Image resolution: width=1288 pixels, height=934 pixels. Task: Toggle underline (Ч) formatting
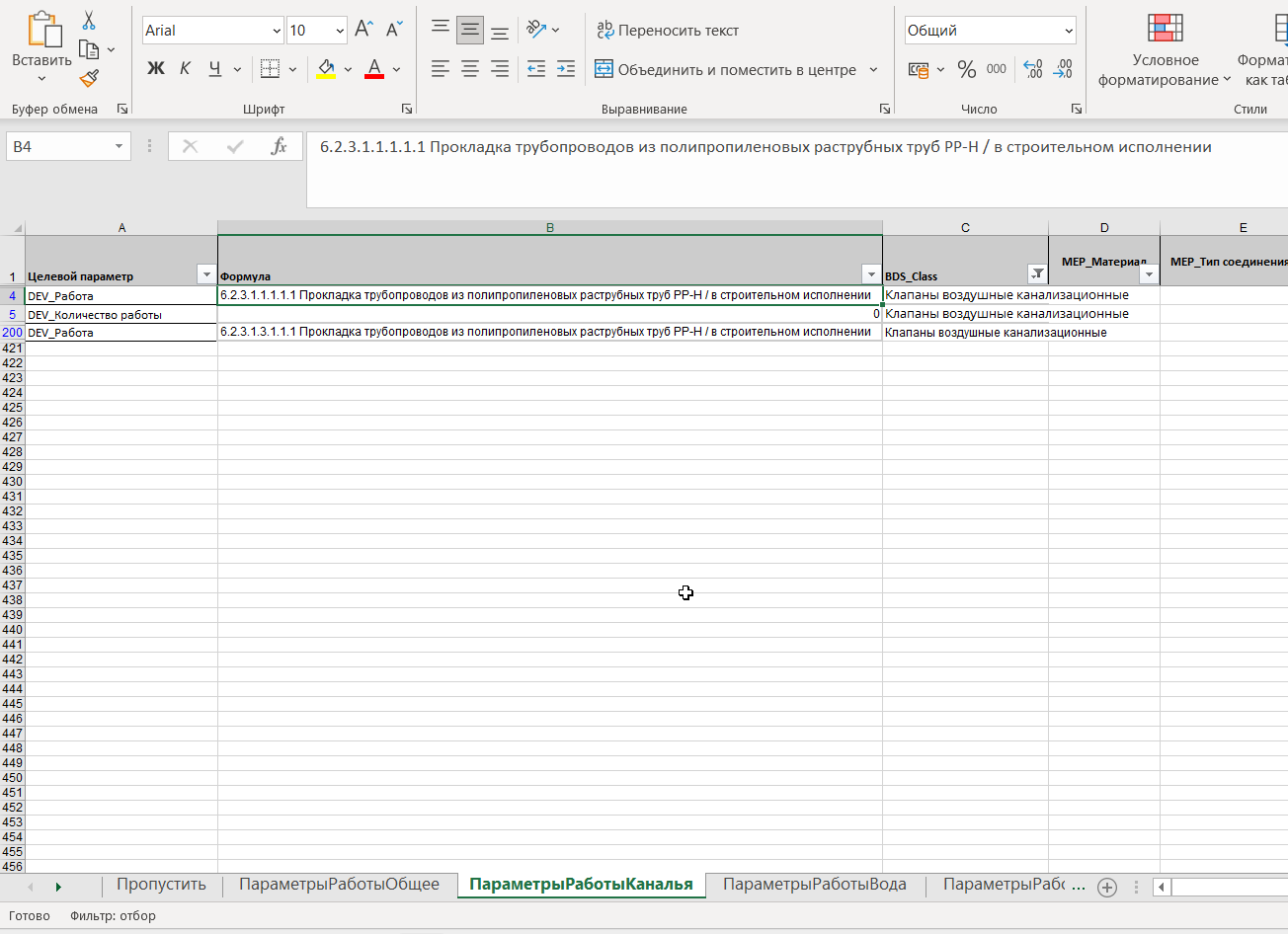coord(215,69)
